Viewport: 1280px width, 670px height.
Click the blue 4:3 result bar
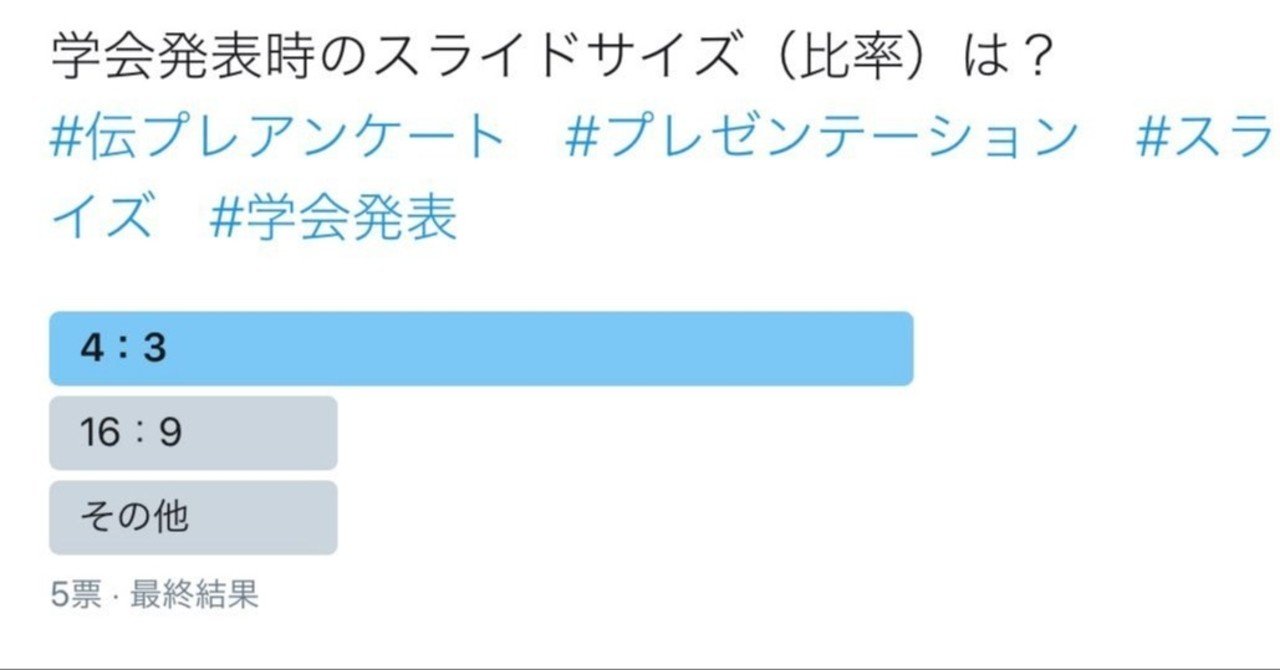point(480,347)
